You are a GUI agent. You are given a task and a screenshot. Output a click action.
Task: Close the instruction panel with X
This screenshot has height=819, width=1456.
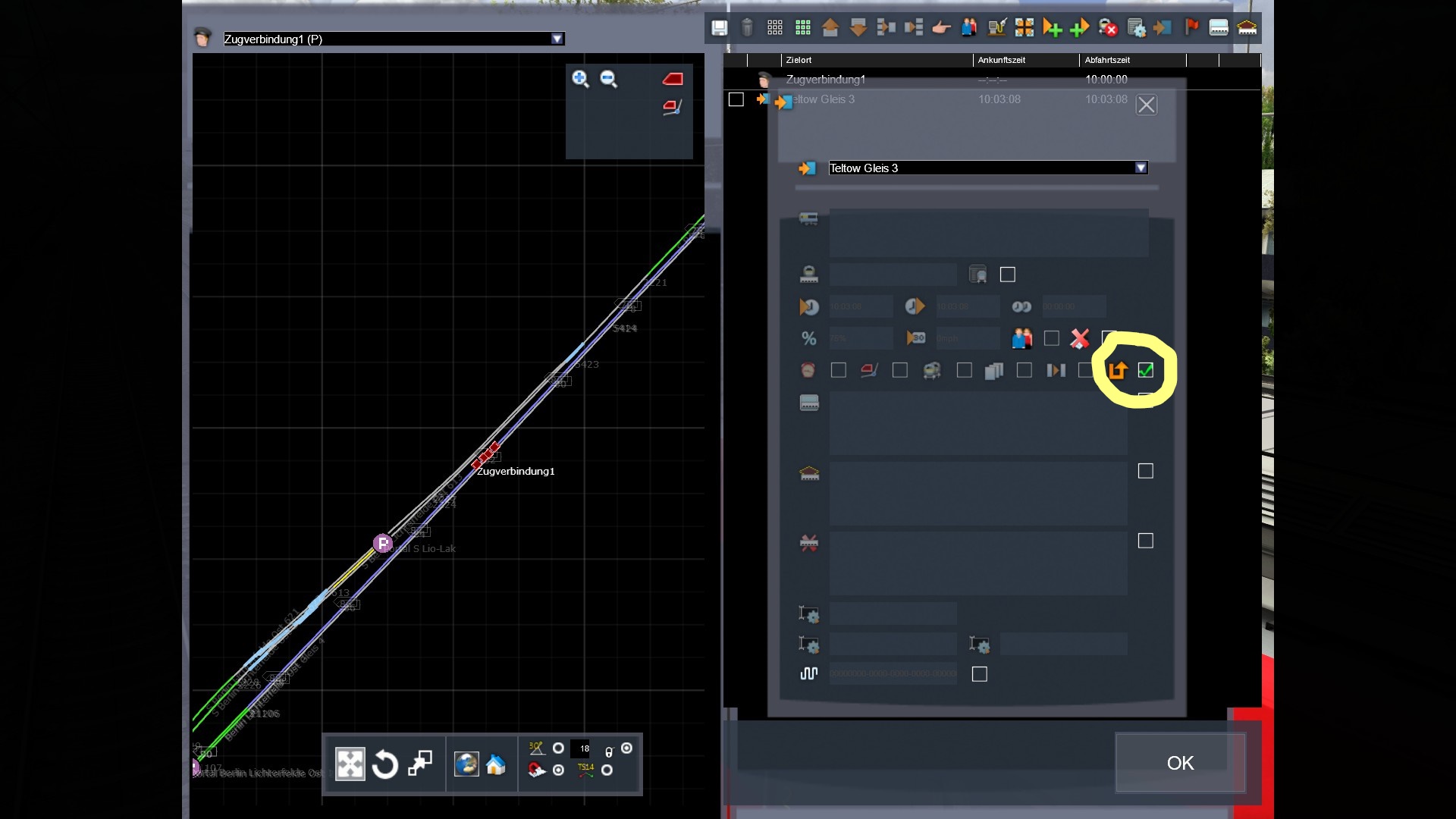pos(1146,105)
